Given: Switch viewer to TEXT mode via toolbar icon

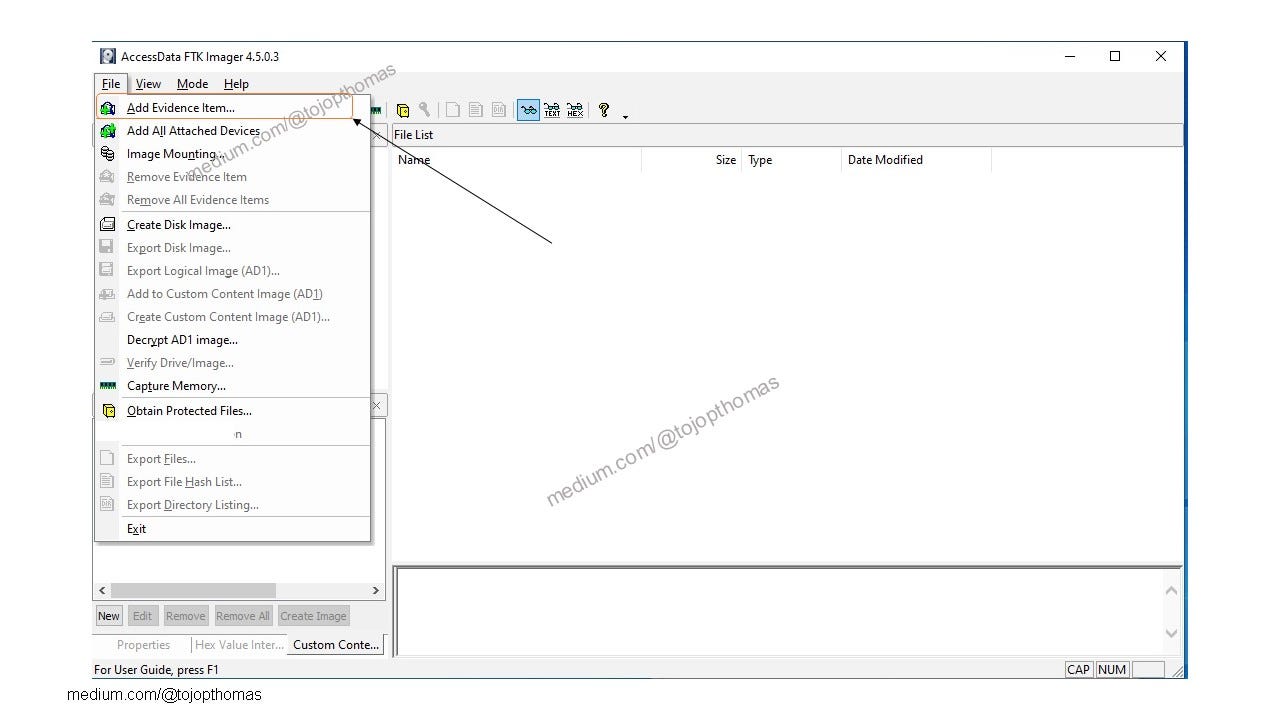Looking at the screenshot, I should coord(552,110).
